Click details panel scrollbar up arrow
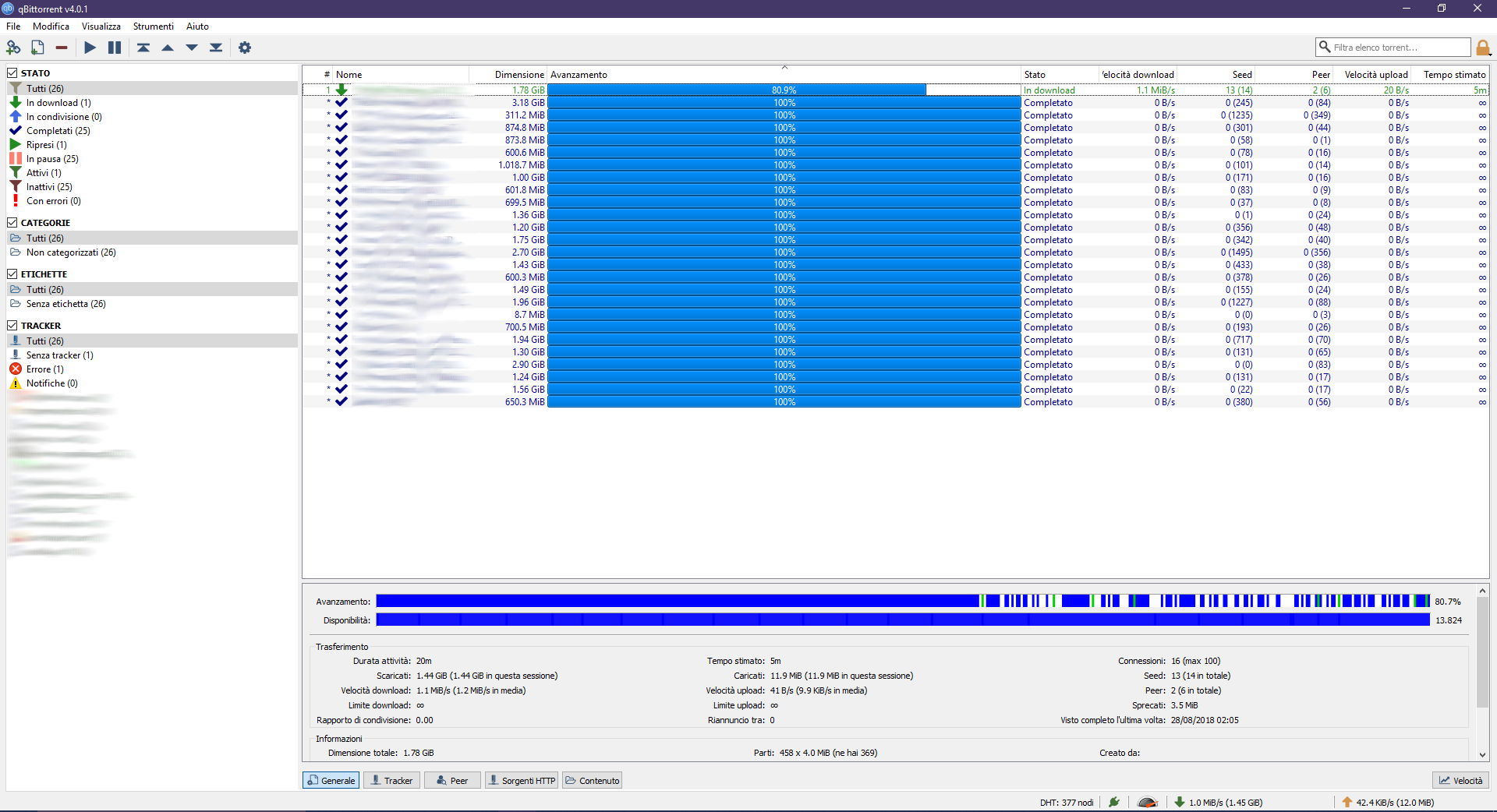The image size is (1497, 812). coord(1482,591)
